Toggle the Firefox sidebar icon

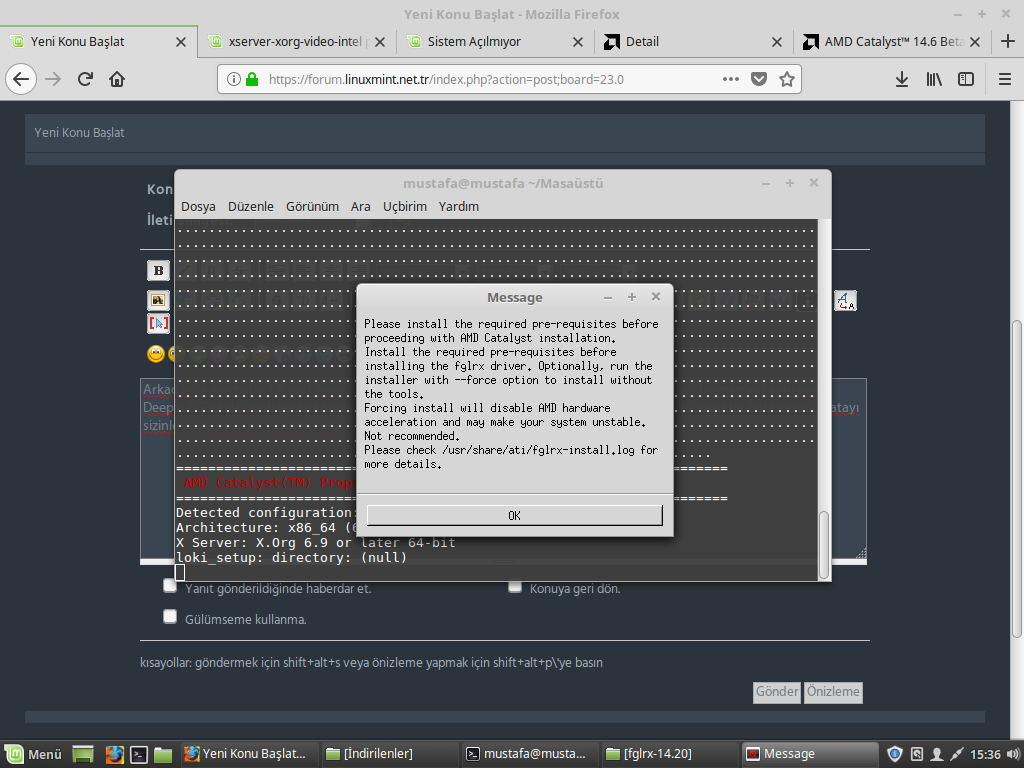click(966, 79)
